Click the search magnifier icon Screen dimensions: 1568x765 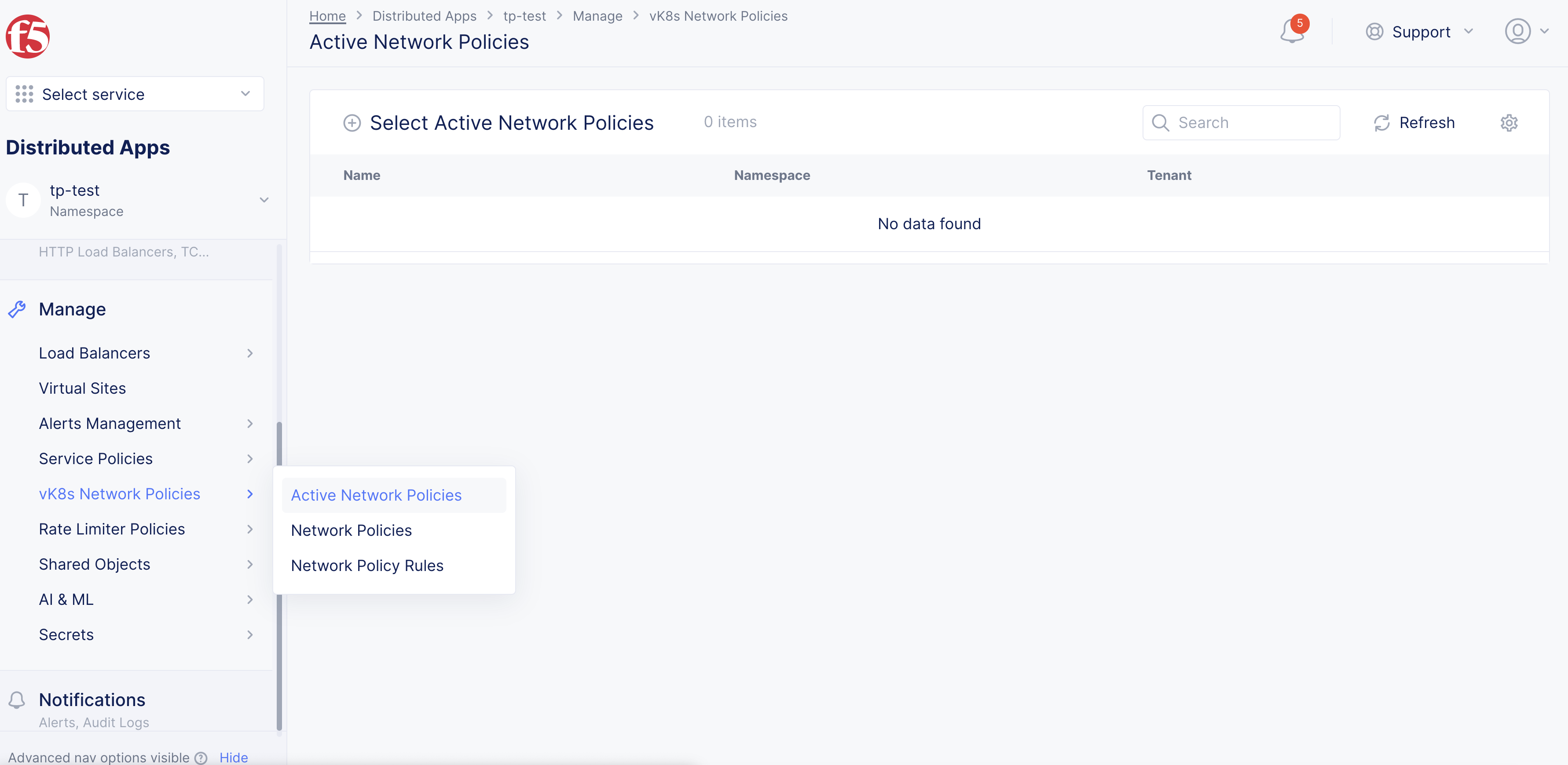point(1160,122)
